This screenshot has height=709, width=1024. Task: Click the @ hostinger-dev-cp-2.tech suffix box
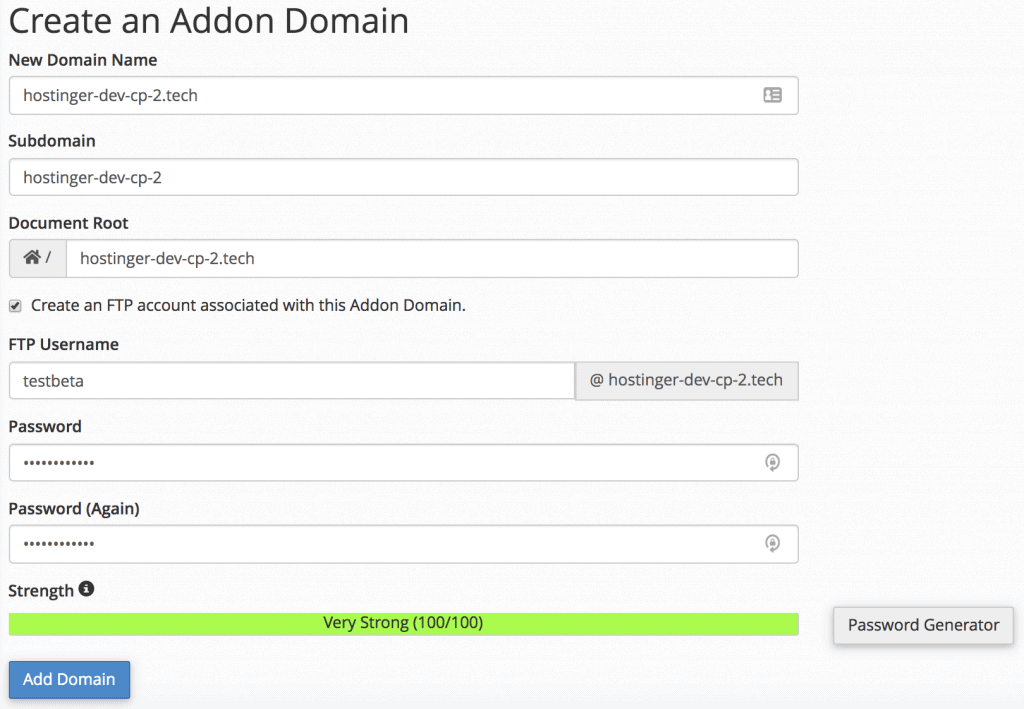(x=686, y=381)
